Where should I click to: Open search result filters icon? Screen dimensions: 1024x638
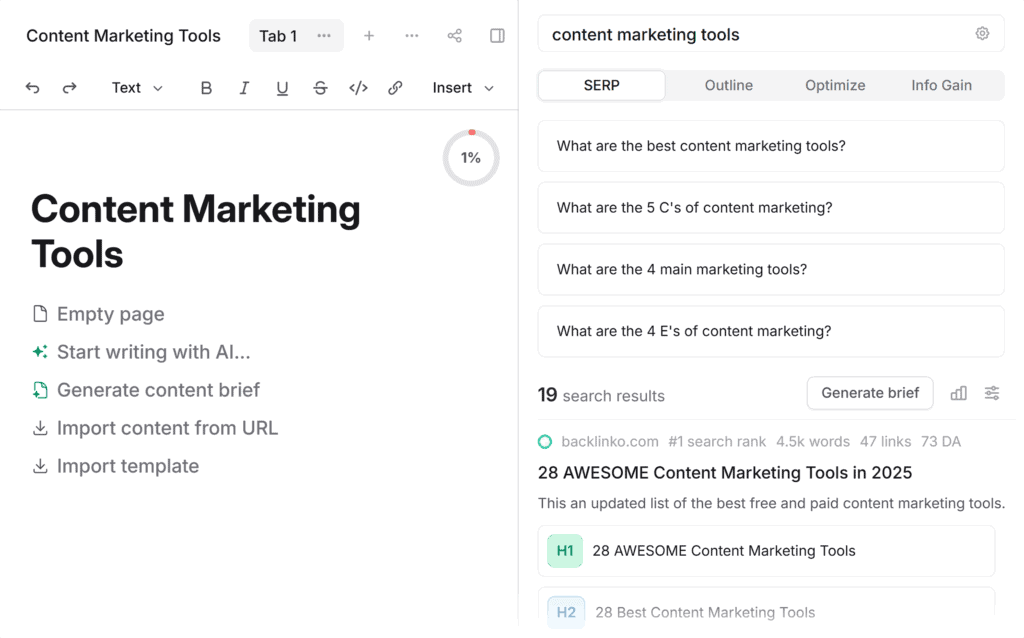[x=992, y=393]
